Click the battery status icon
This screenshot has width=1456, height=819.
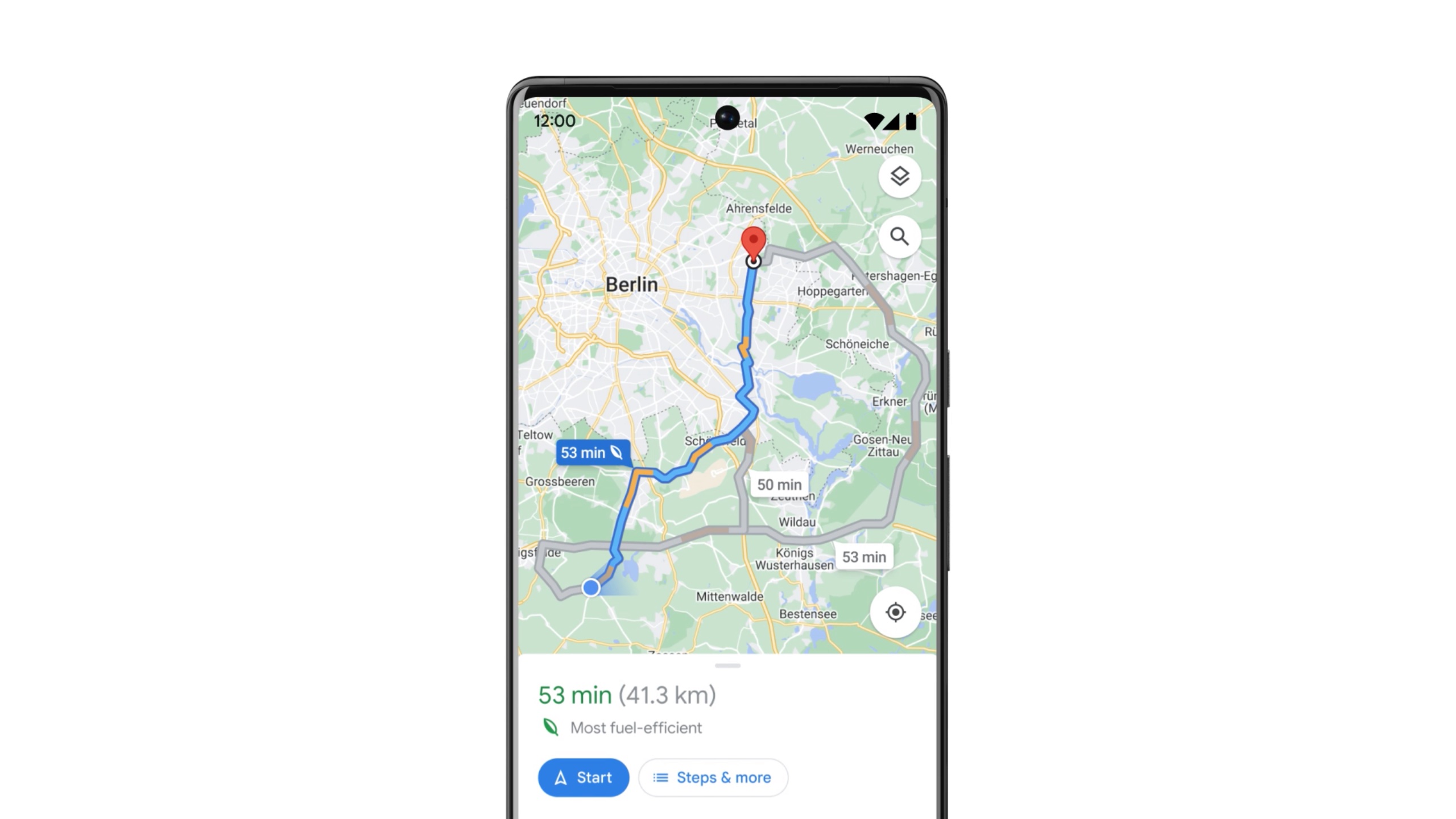(911, 119)
